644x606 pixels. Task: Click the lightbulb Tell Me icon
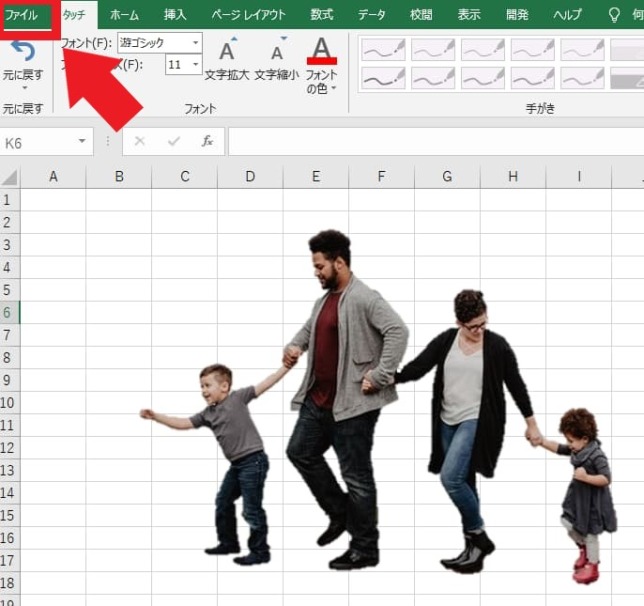pyautogui.click(x=614, y=15)
